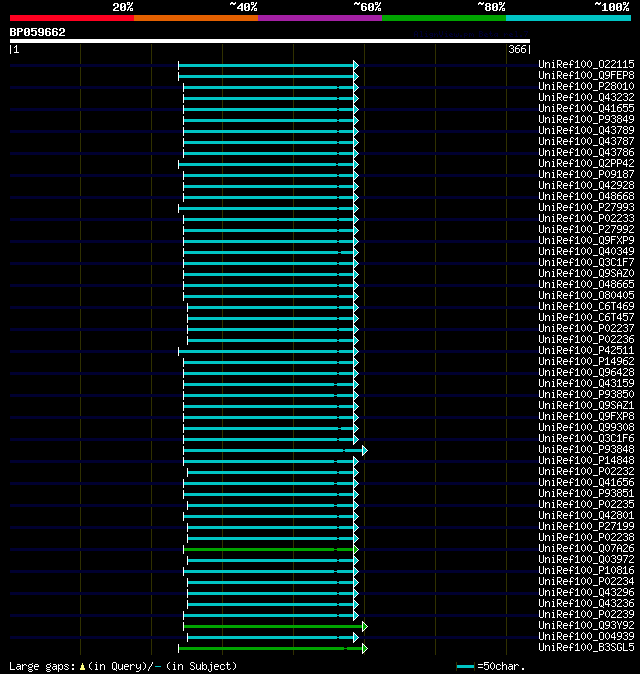Select label UniRef100_C6T469
Viewport: 640px width, 674px height.
tap(586, 306)
